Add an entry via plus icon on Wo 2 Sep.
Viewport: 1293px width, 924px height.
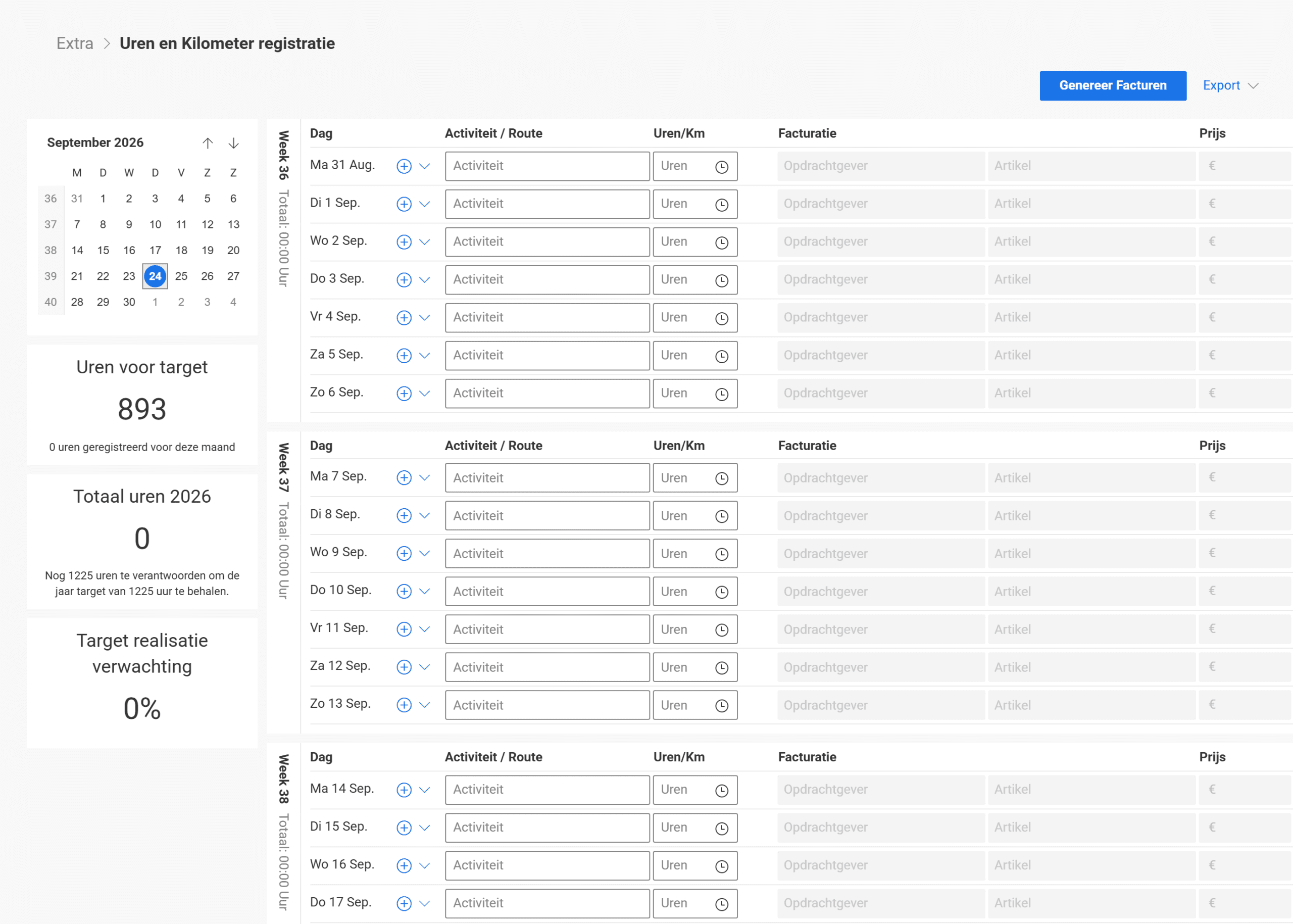(x=404, y=242)
